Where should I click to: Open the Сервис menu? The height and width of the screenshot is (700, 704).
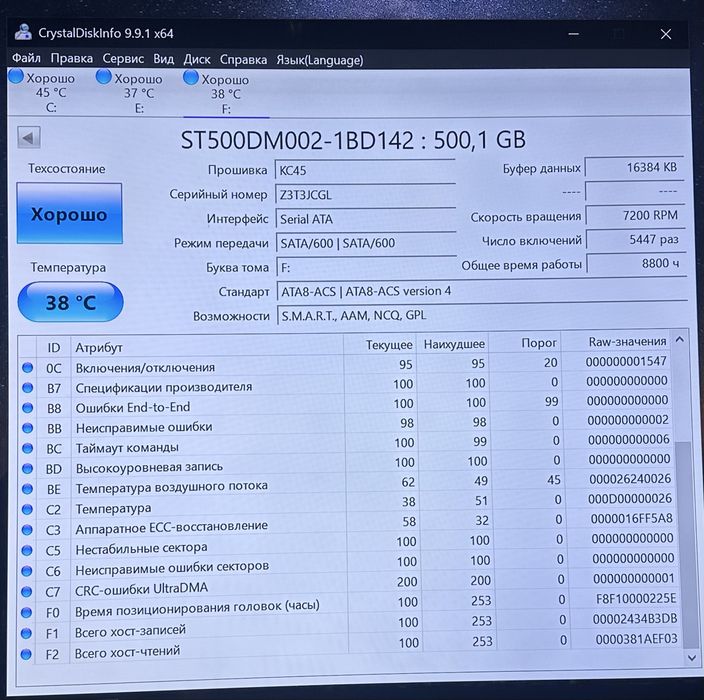(x=123, y=59)
